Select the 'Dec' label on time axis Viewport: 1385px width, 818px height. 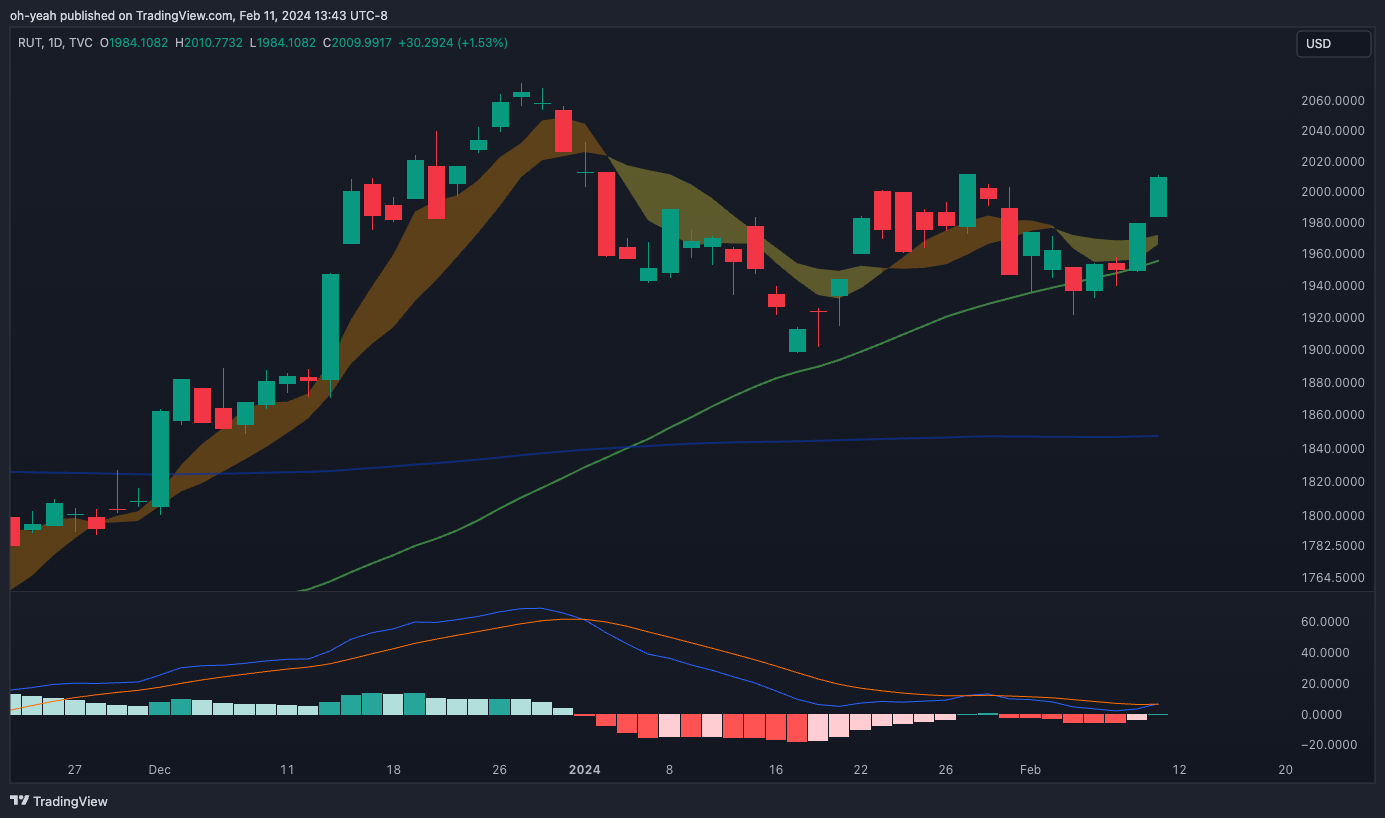click(159, 770)
